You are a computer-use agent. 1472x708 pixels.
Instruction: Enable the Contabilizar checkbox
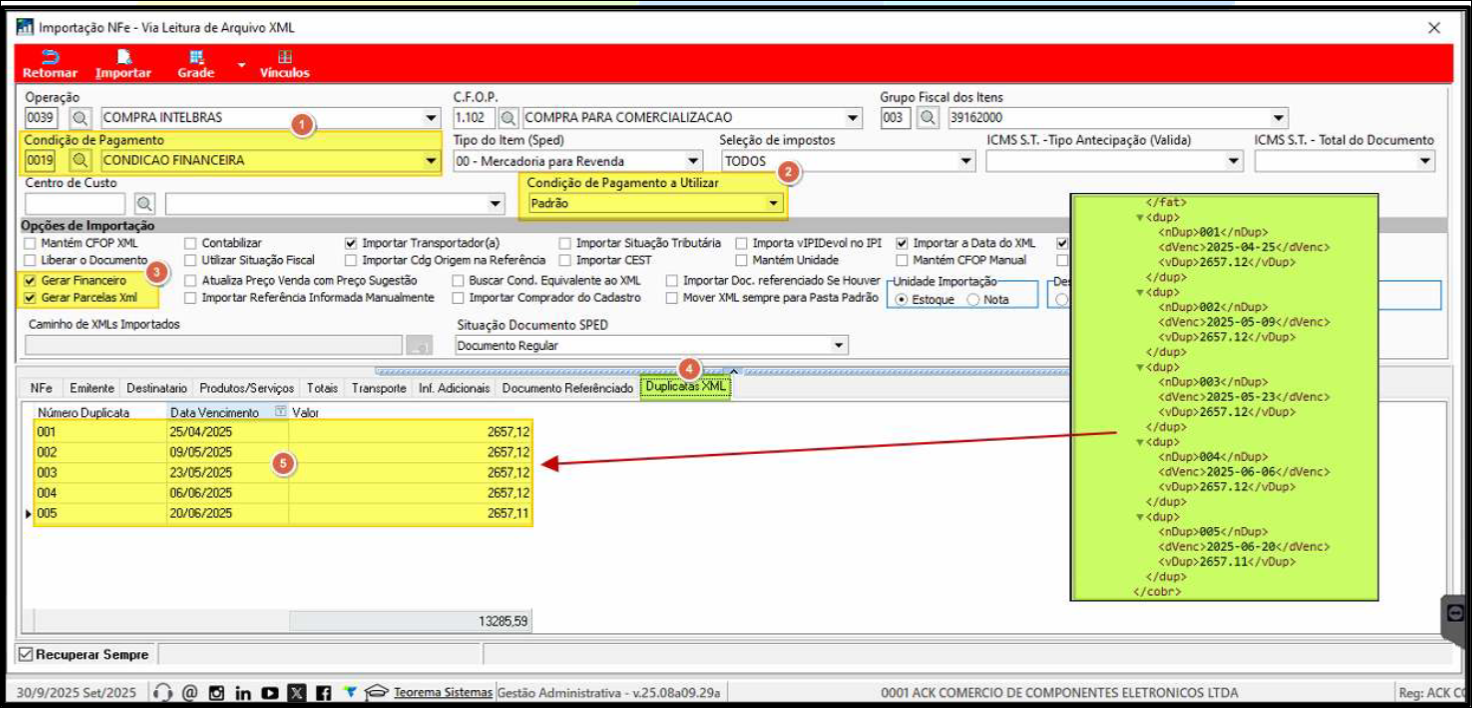191,243
